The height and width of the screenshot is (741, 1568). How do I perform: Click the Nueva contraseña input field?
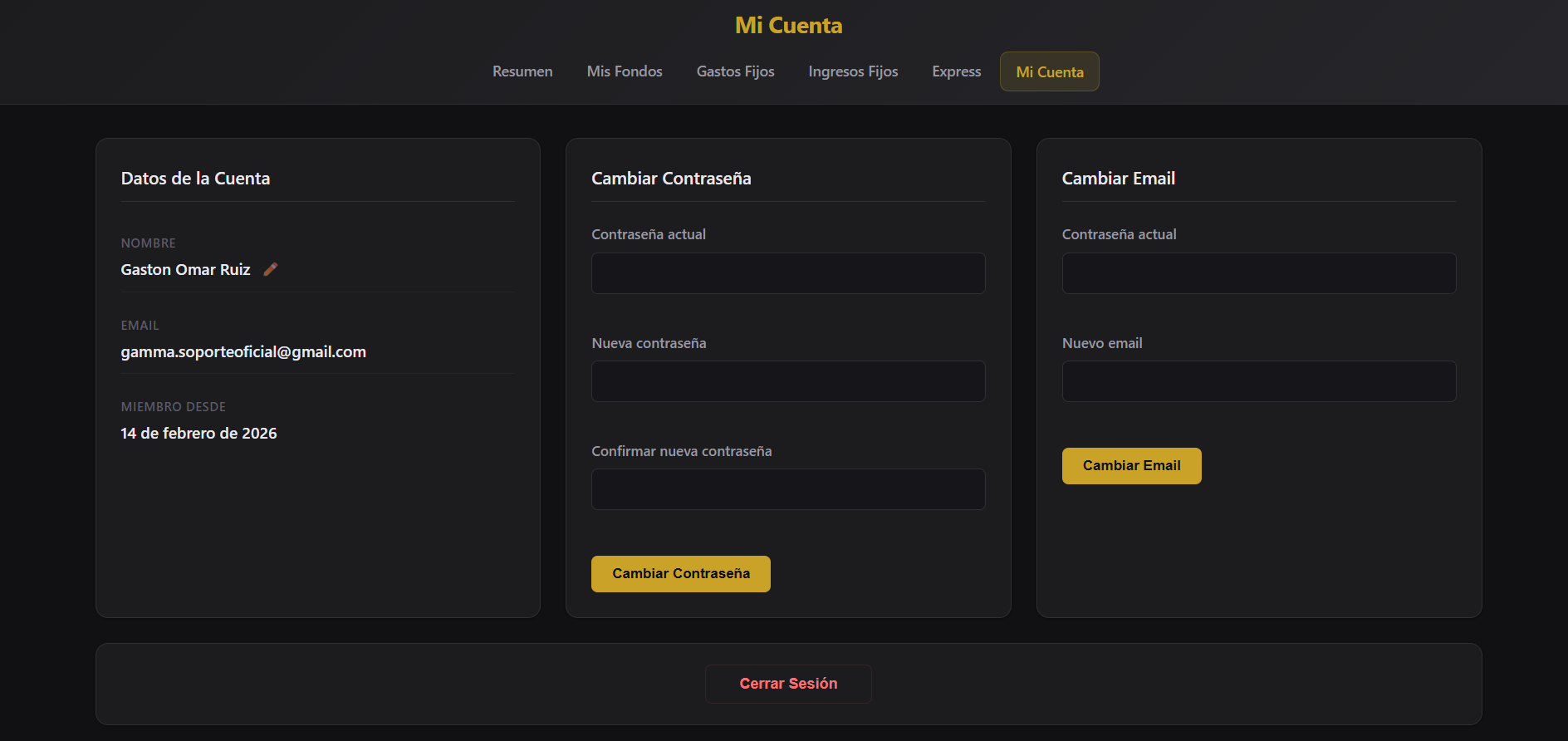coord(787,381)
